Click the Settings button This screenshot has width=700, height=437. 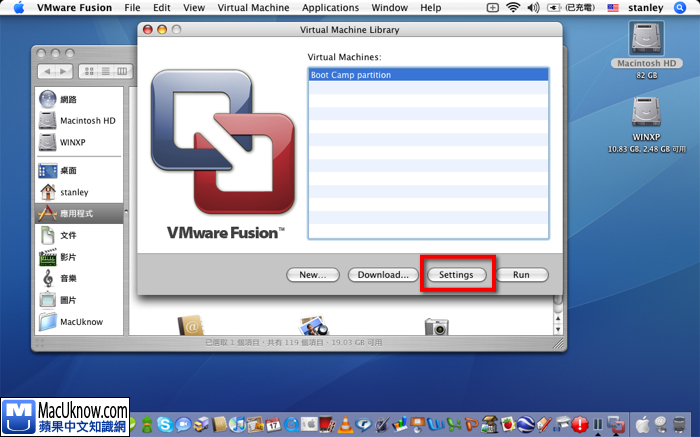click(456, 274)
